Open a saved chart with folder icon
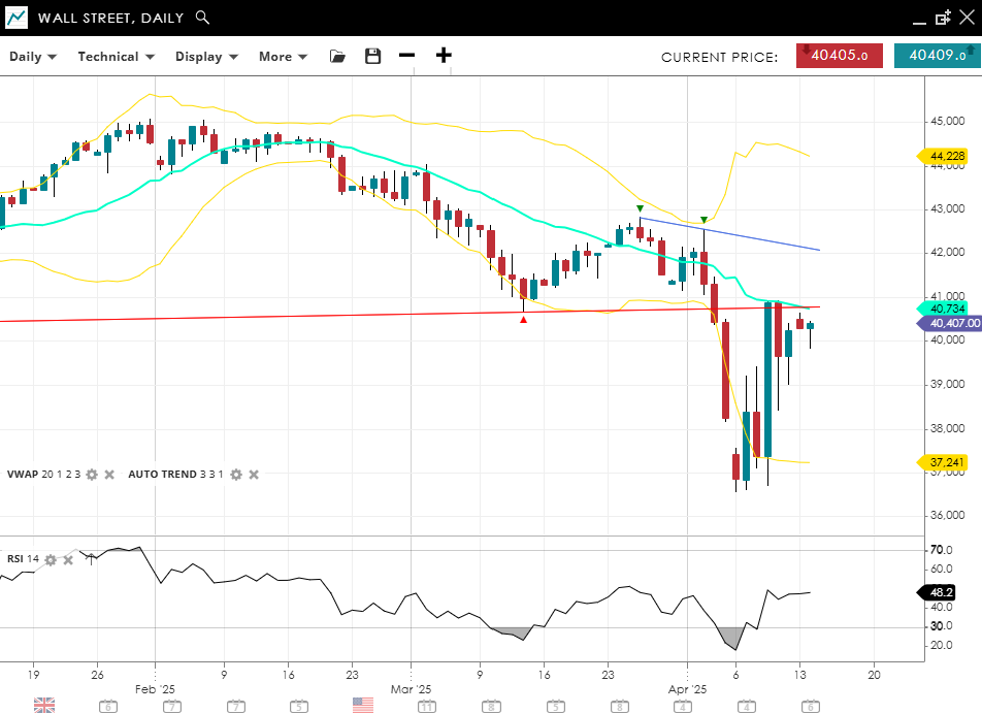982x714 pixels. coord(338,57)
